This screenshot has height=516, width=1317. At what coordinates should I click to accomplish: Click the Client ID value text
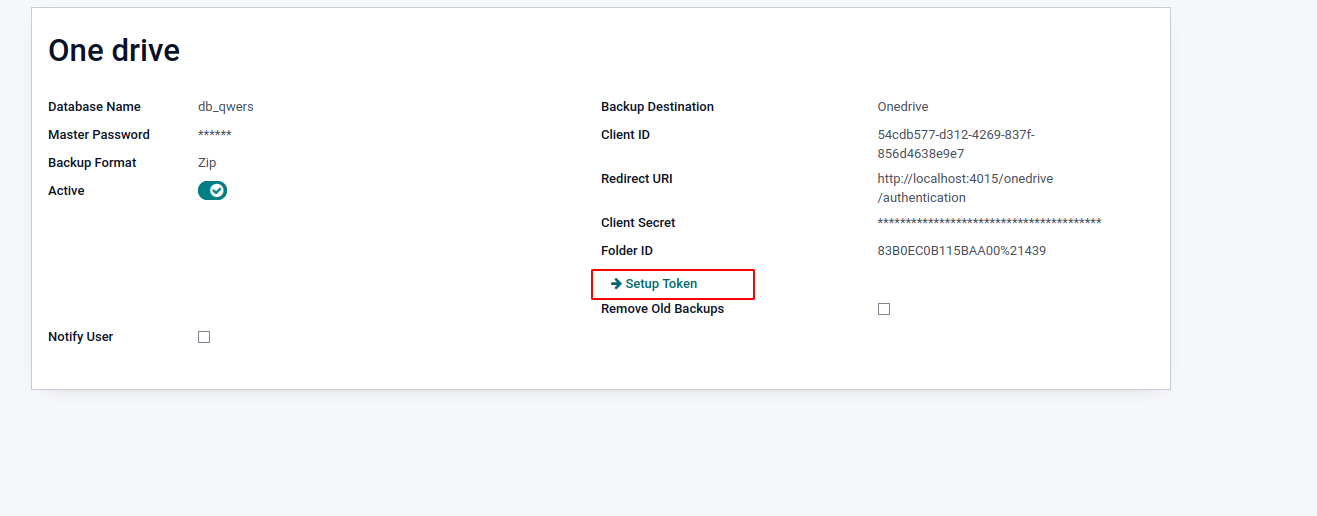click(x=956, y=144)
